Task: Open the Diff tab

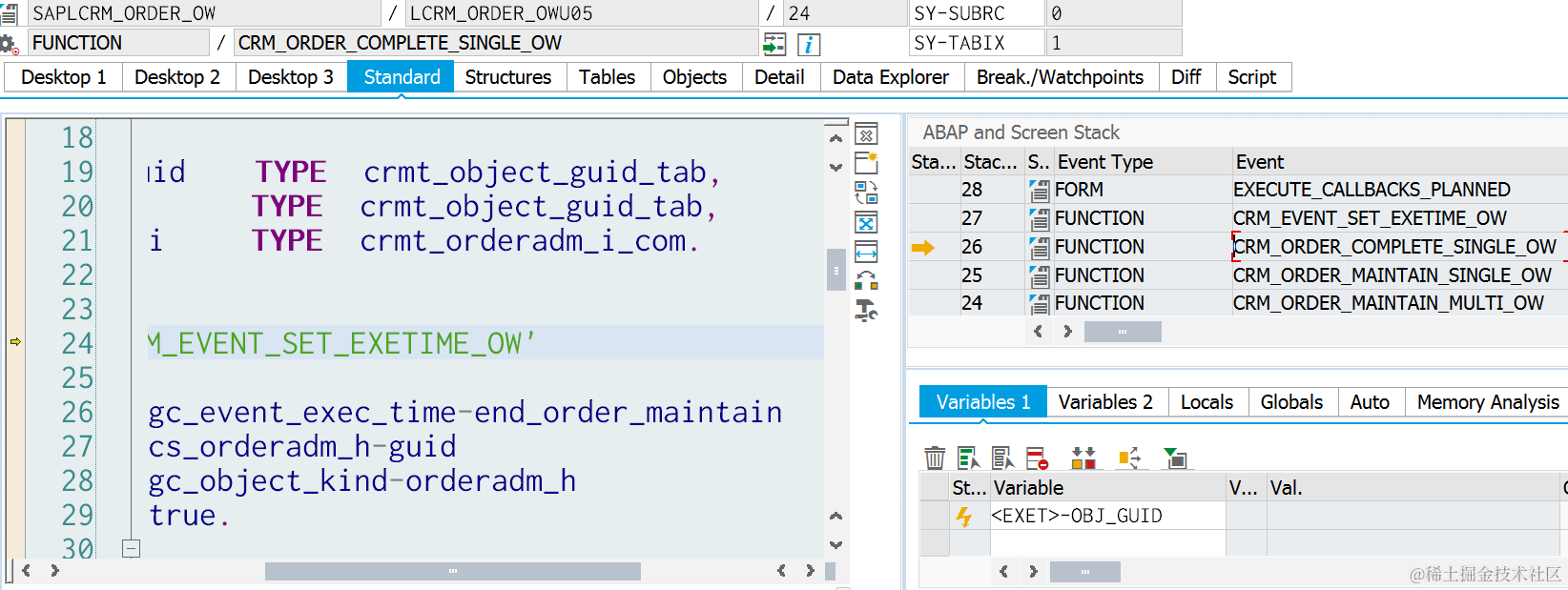Action: click(1186, 77)
